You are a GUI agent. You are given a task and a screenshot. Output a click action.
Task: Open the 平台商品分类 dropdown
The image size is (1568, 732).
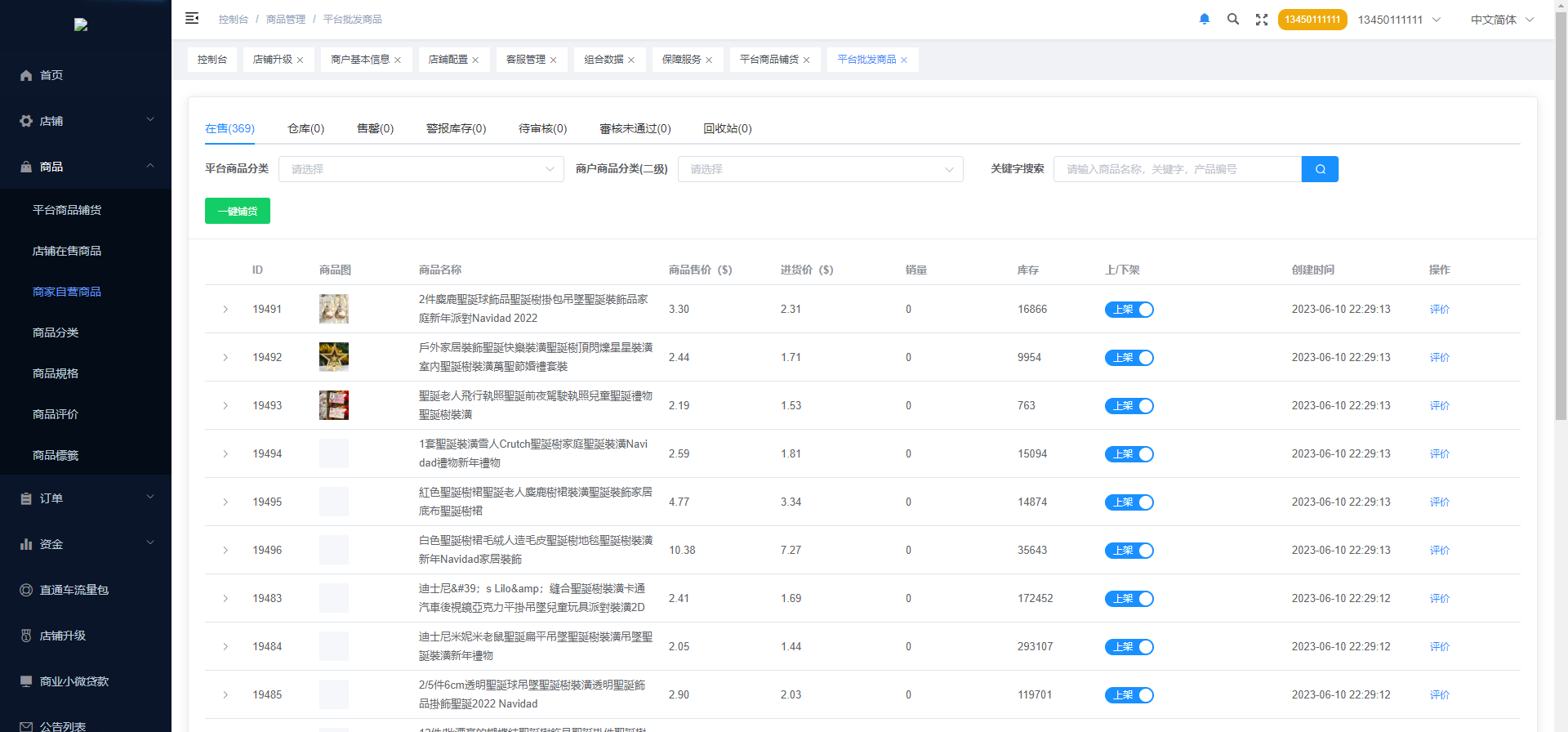(x=421, y=169)
